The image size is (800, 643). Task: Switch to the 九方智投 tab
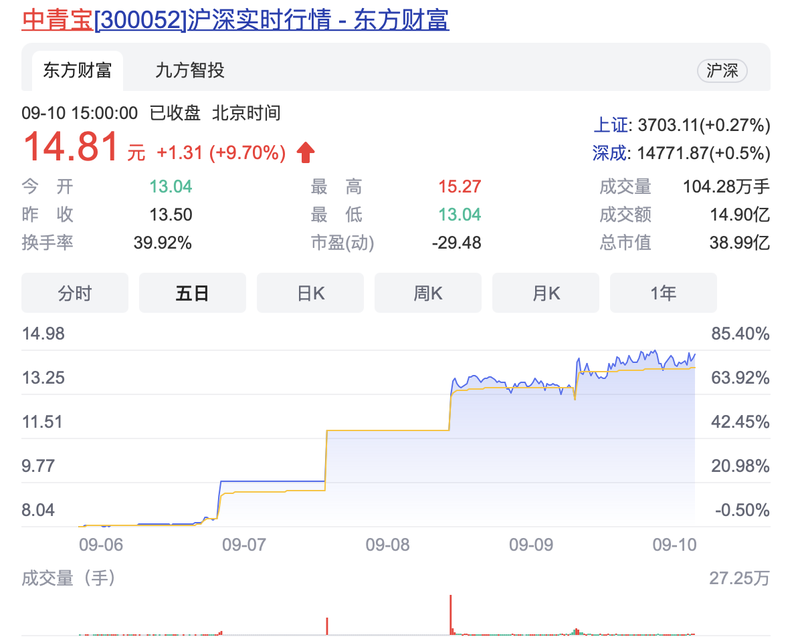click(190, 70)
